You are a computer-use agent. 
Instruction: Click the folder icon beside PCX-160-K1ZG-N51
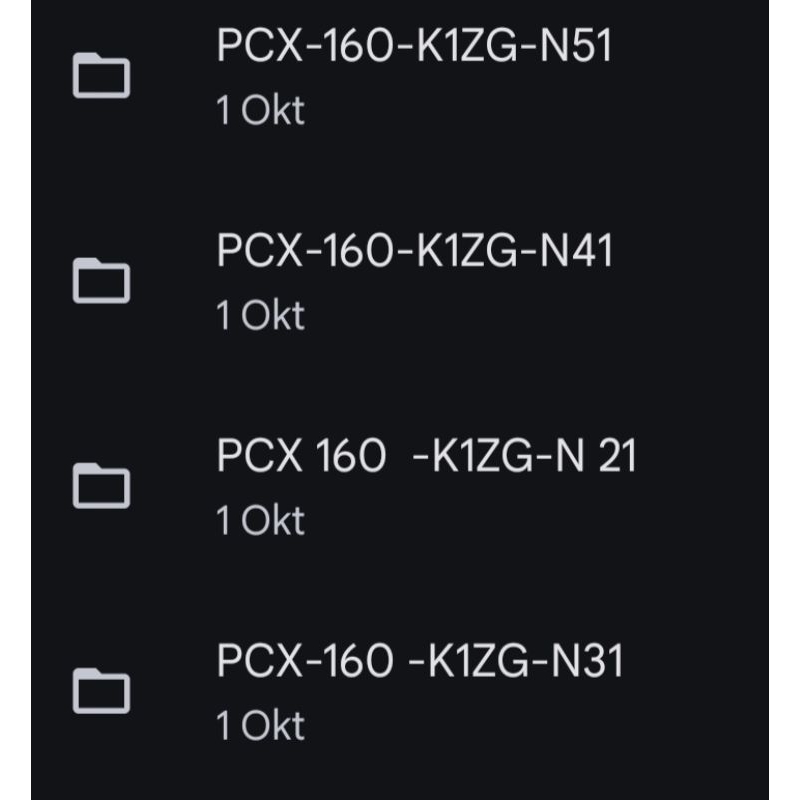point(101,72)
